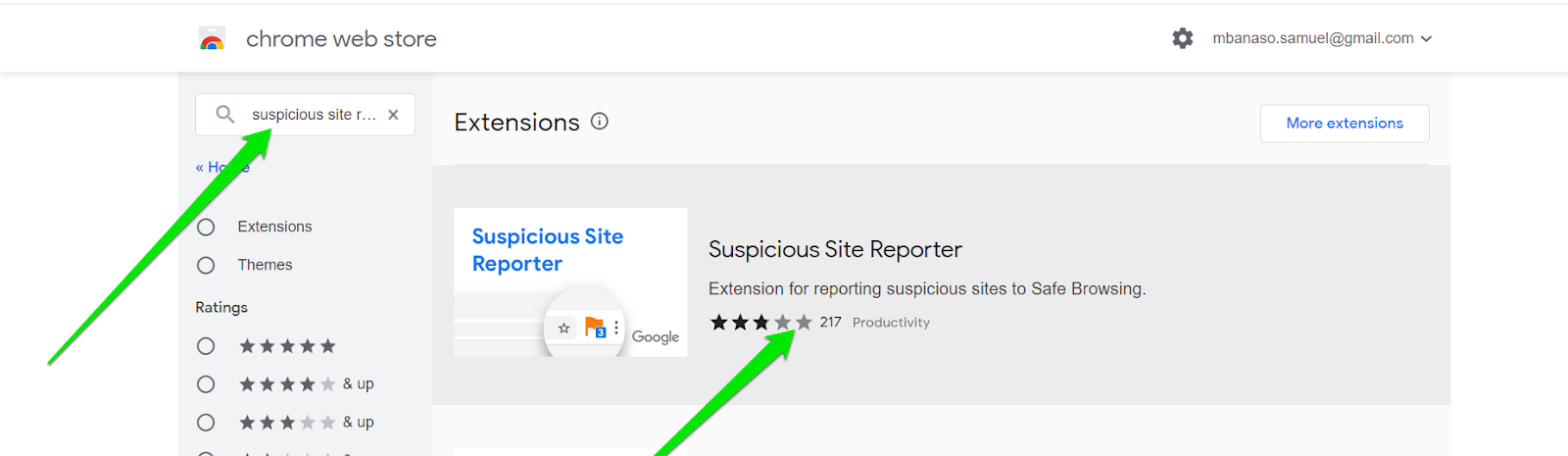Click the search magnifier icon

pyautogui.click(x=225, y=115)
